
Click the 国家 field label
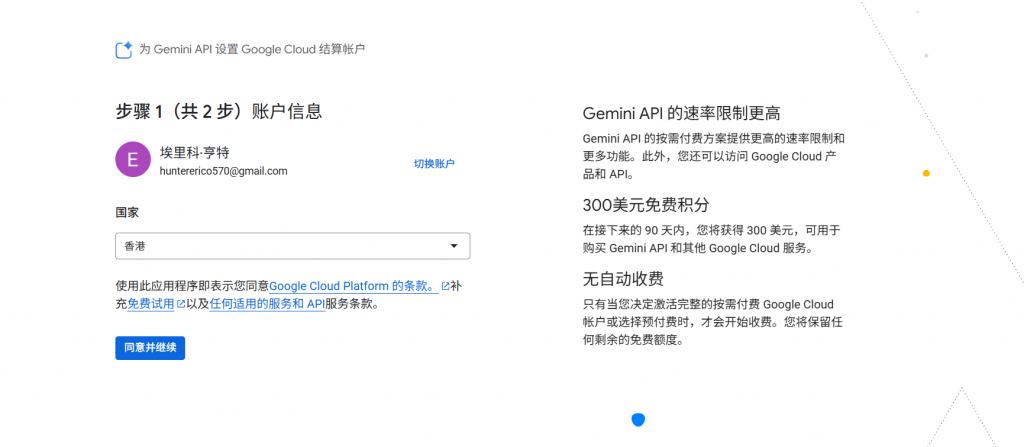(127, 212)
